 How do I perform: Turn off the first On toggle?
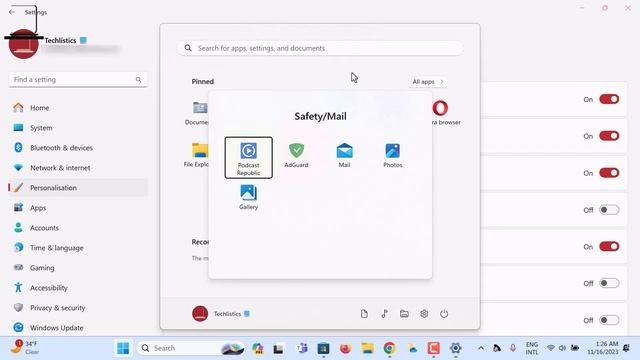coord(609,99)
